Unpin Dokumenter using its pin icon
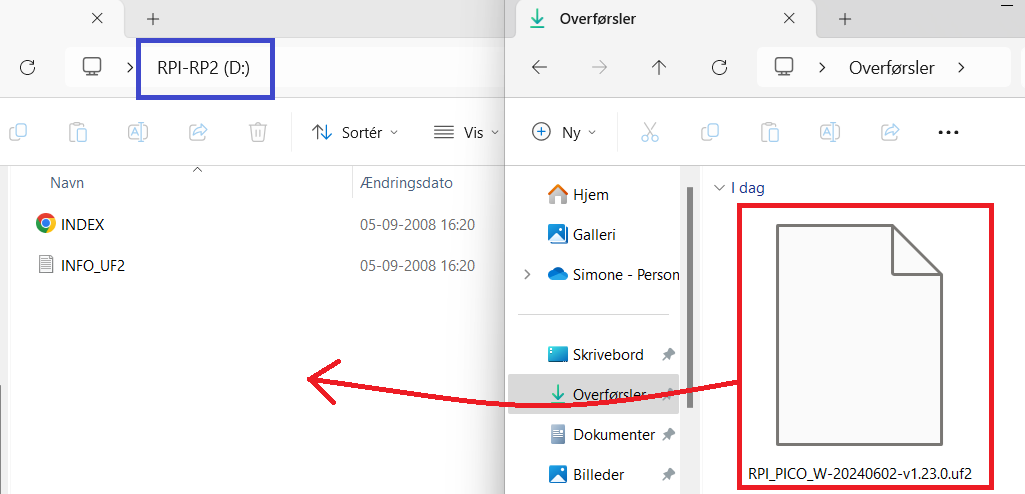Image resolution: width=1025 pixels, height=494 pixels. [x=667, y=435]
